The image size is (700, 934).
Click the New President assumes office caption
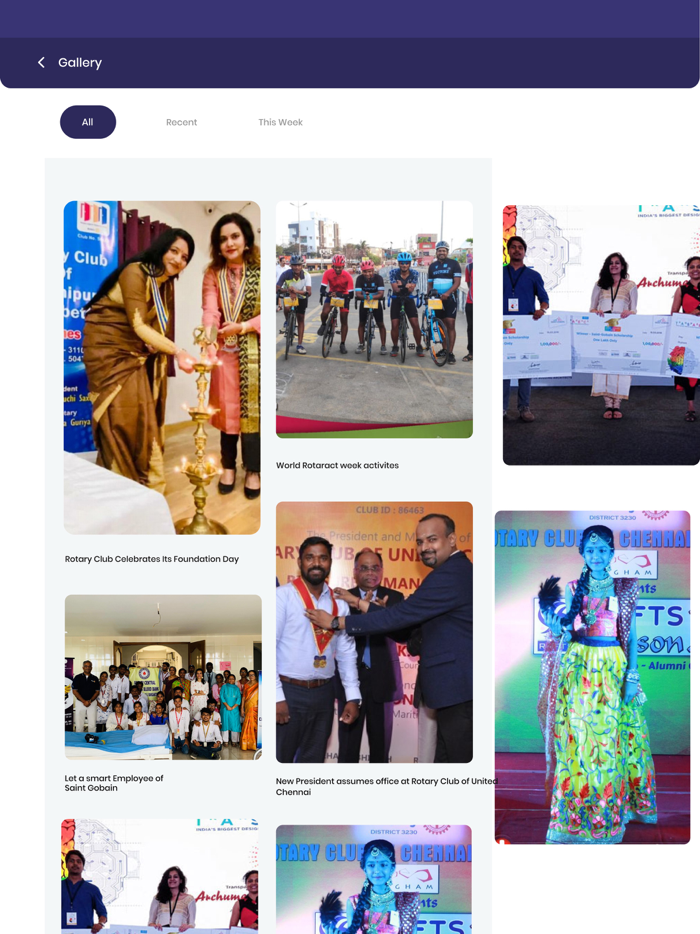[x=387, y=786]
